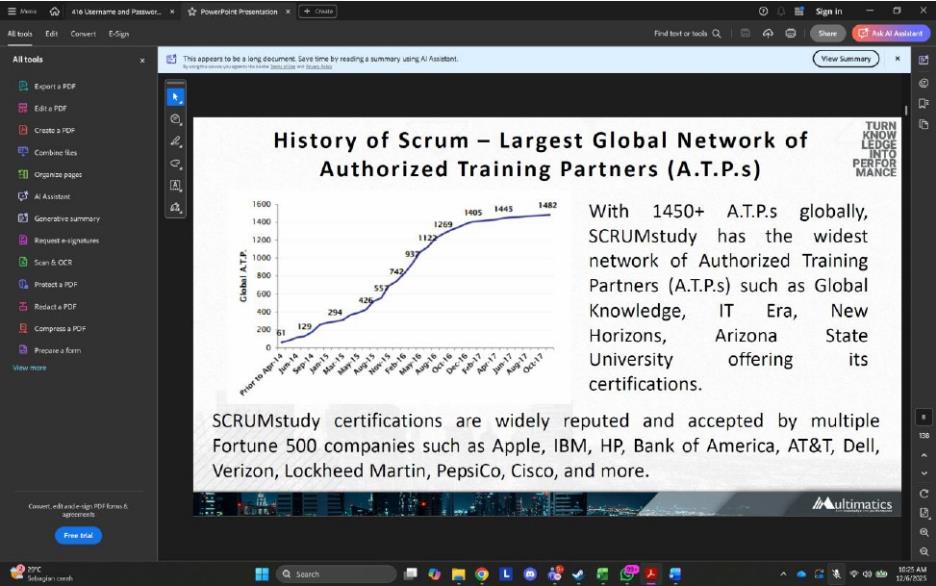Click the View Summary button

tap(845, 59)
